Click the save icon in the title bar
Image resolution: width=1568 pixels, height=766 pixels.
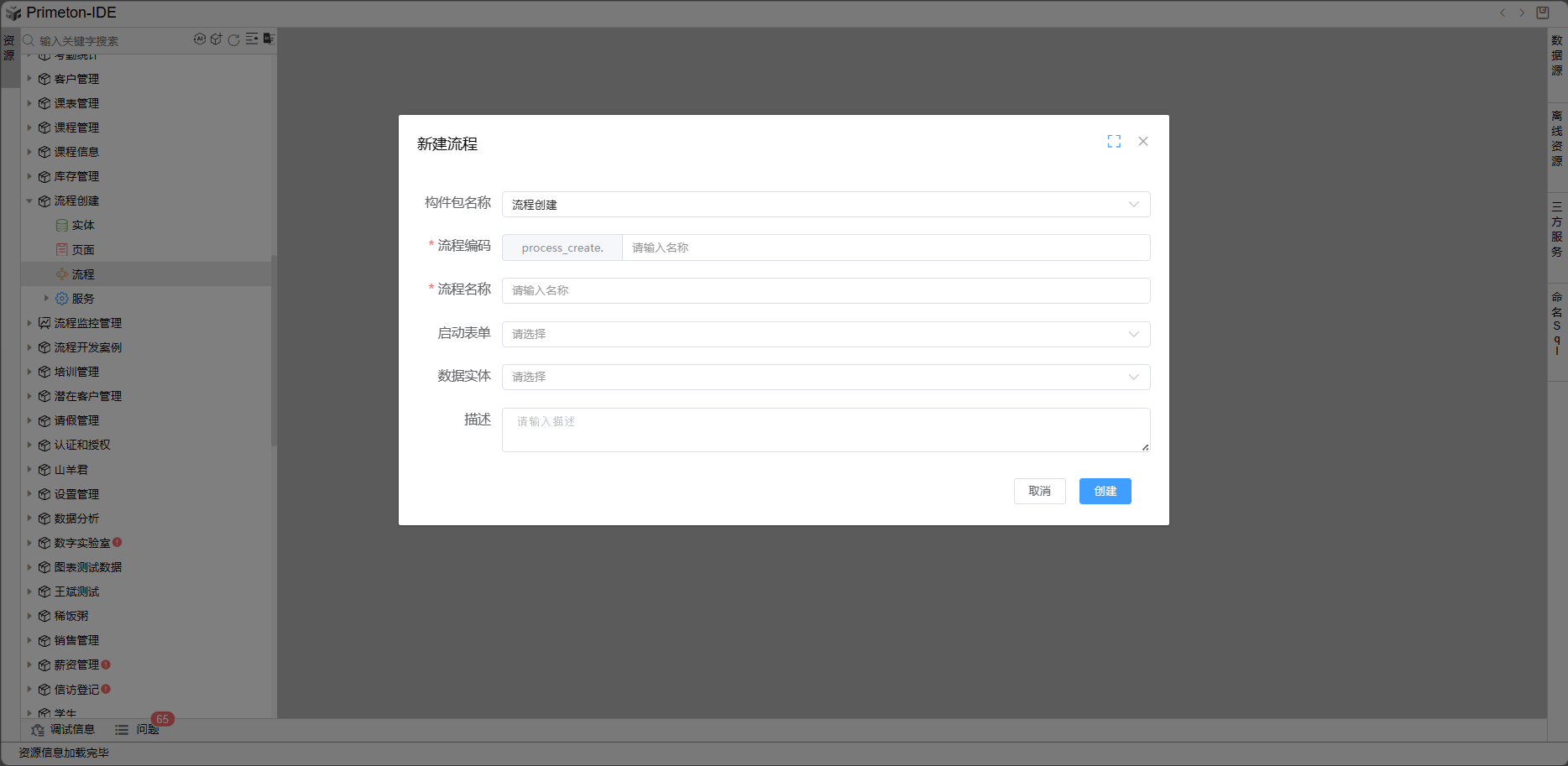[x=1543, y=13]
